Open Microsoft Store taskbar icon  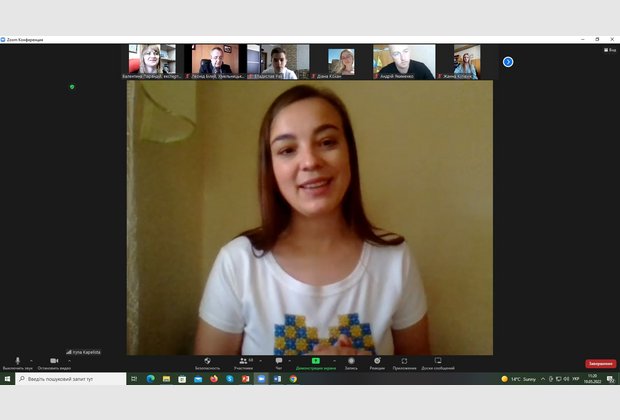[x=182, y=379]
